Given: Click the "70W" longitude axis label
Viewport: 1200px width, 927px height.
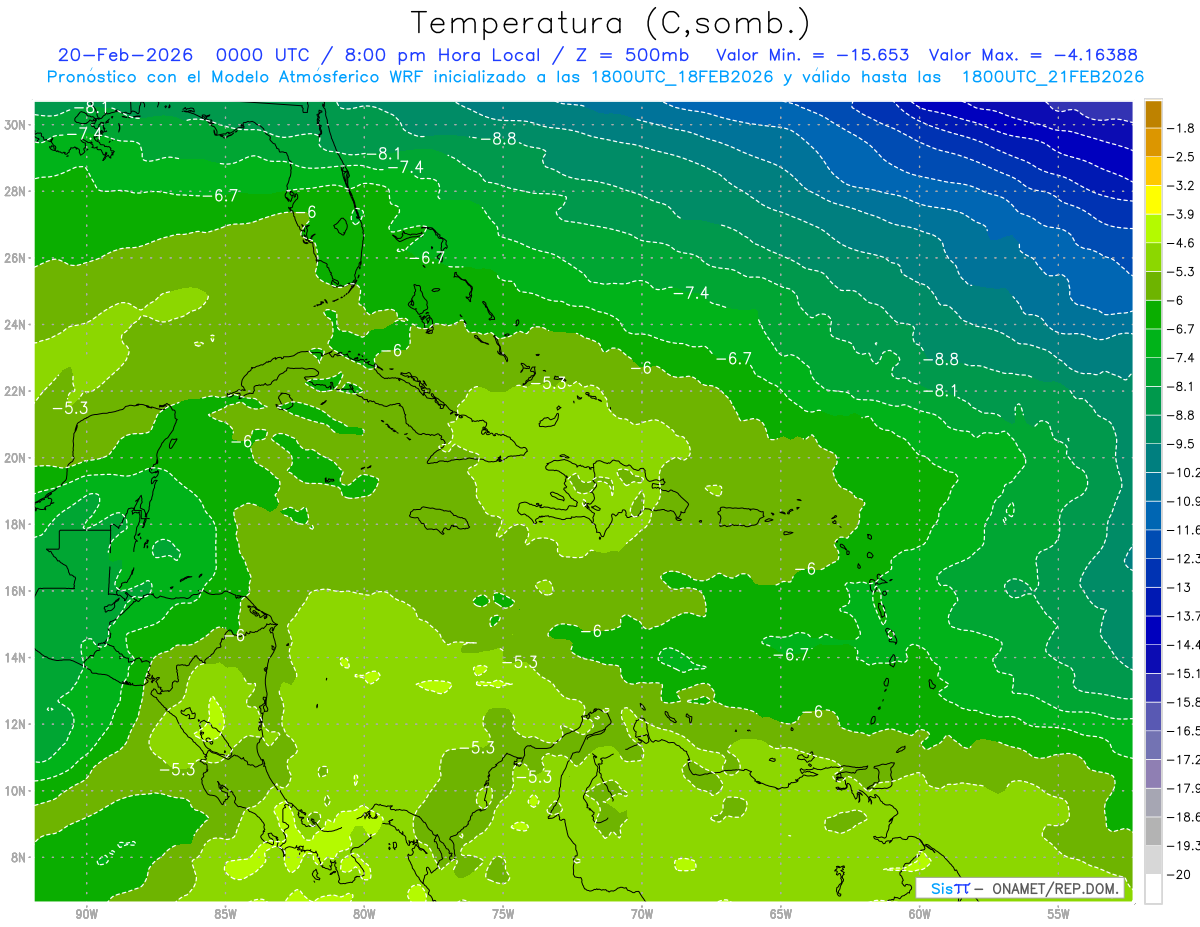Looking at the screenshot, I should click(x=642, y=914).
